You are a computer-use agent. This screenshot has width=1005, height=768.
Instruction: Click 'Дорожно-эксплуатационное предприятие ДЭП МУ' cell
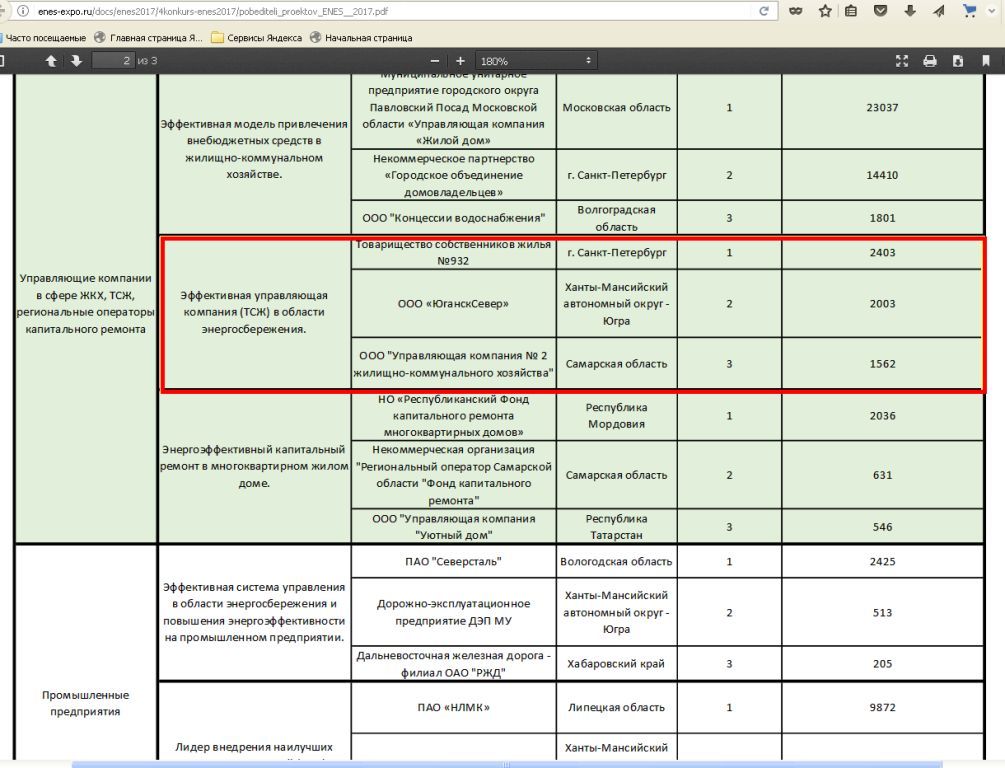pos(453,612)
